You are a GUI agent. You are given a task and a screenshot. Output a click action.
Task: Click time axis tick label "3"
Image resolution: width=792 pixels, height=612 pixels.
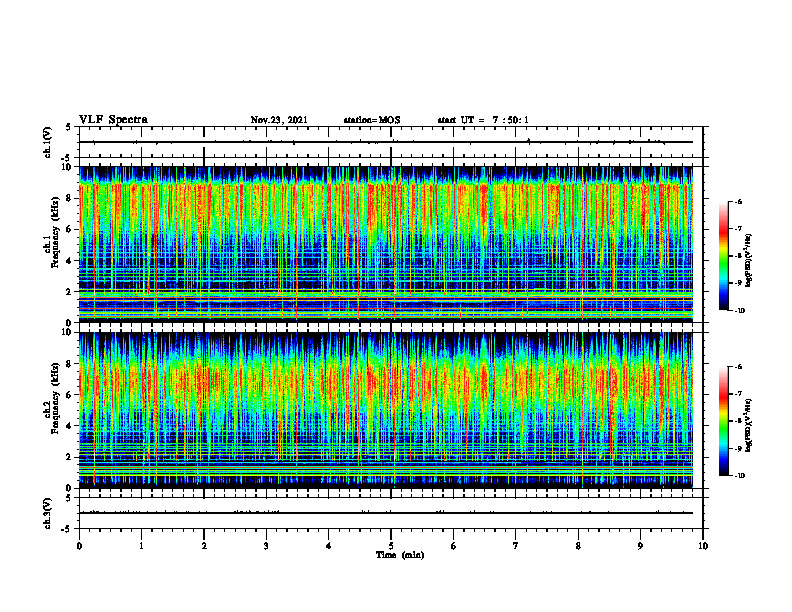[266, 546]
